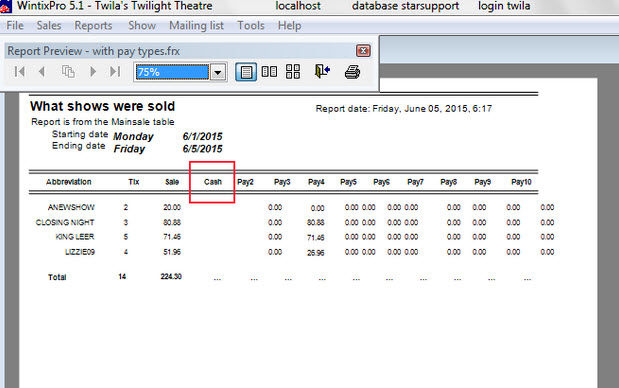Viewport: 619px width, 388px height.
Task: Click the WintixPro application icon
Action: click(6, 6)
